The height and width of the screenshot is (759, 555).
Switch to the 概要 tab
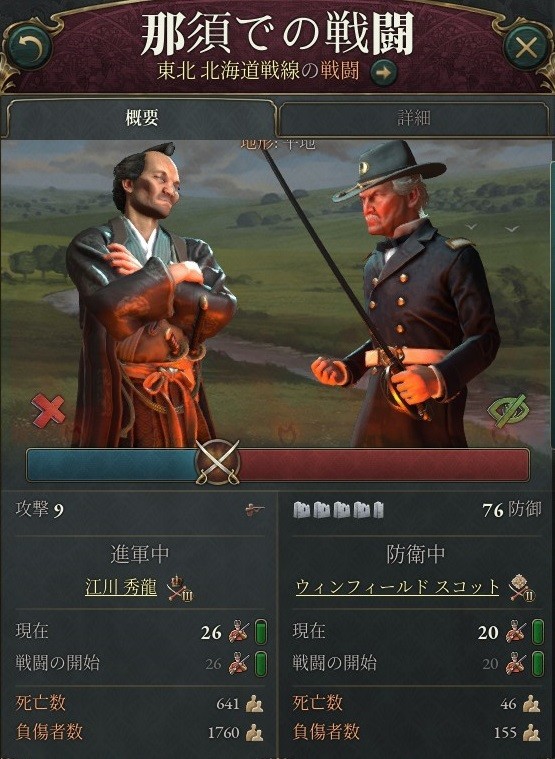click(141, 118)
